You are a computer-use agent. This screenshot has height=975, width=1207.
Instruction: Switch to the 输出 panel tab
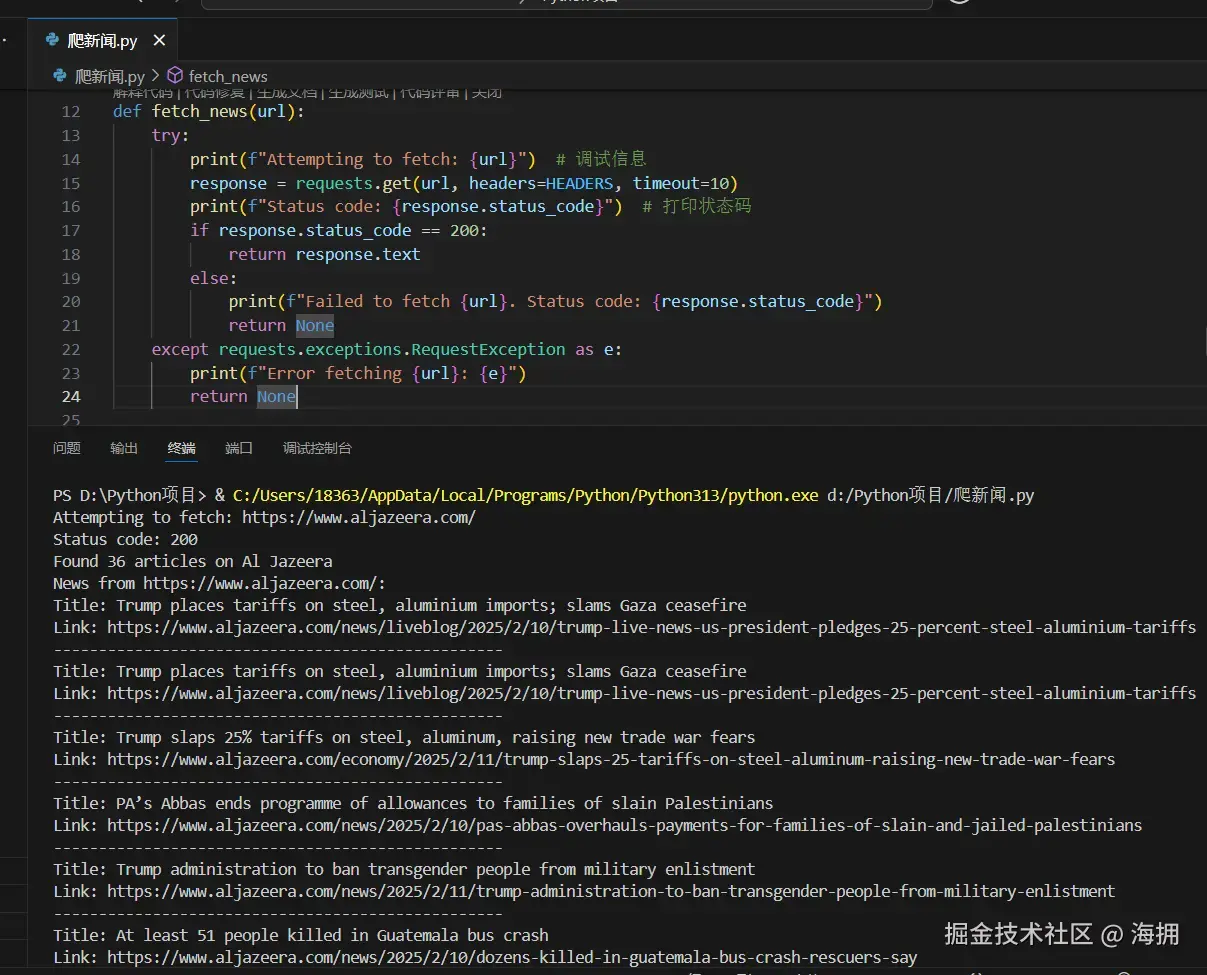[x=124, y=448]
